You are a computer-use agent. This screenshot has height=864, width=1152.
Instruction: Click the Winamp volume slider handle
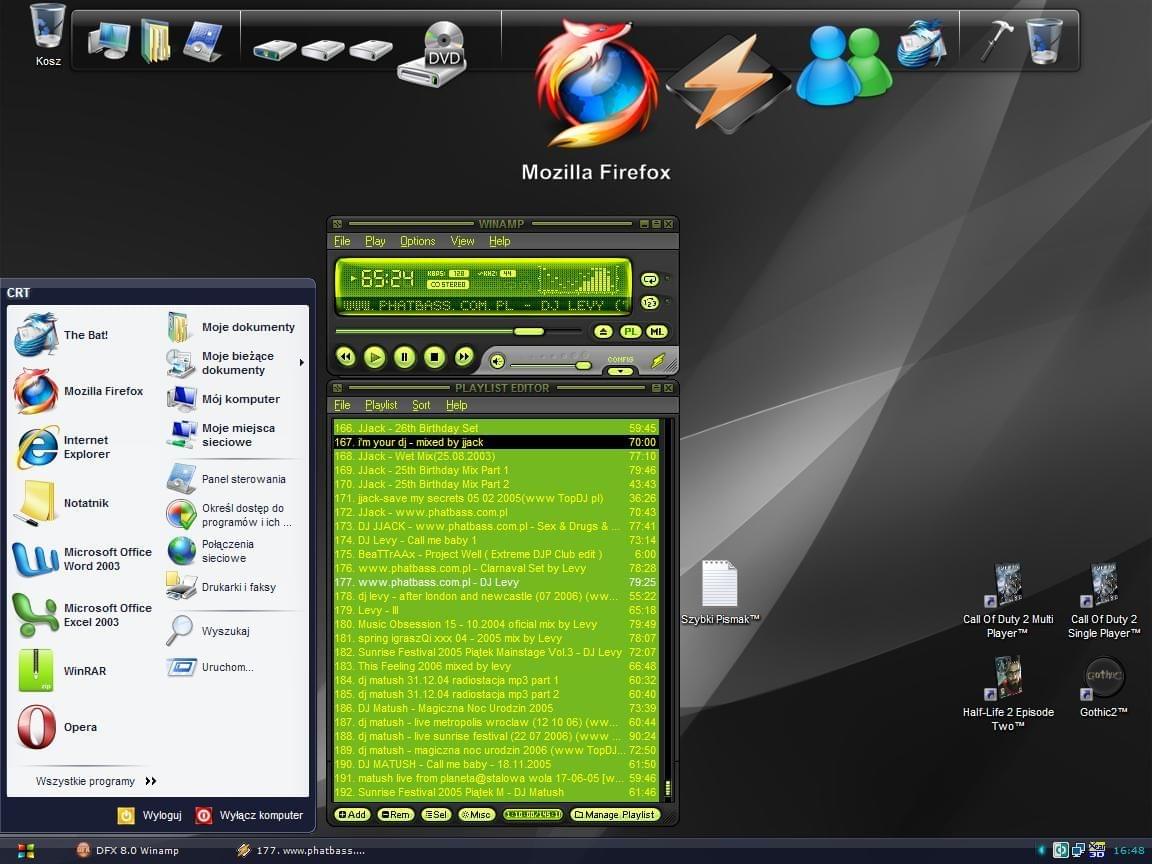[x=583, y=365]
